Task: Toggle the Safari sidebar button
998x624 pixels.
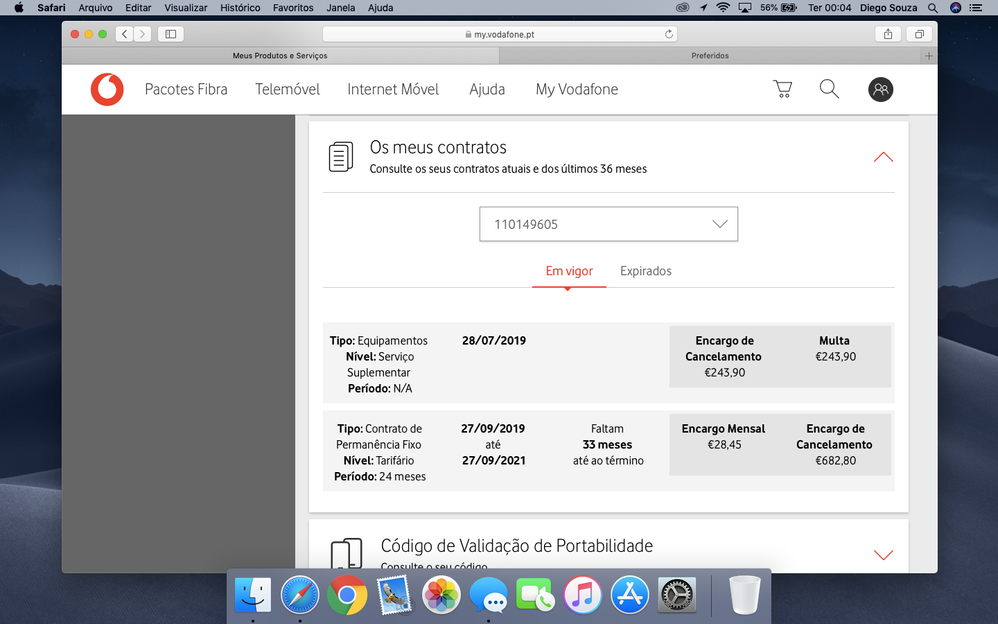Action: (x=170, y=34)
